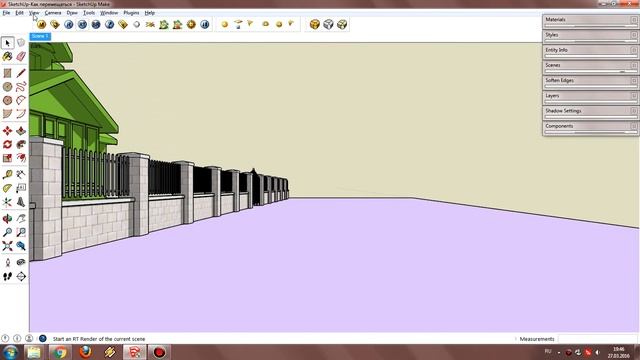Screen dimensions: 640x360
Task: Choose the Pan hand tool
Action: point(21,219)
